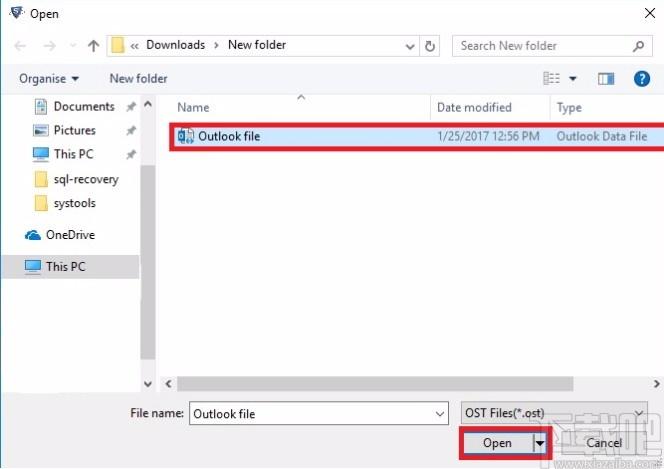Click the horizontal scrollbar right arrow
This screenshot has width=664, height=469.
click(x=656, y=384)
